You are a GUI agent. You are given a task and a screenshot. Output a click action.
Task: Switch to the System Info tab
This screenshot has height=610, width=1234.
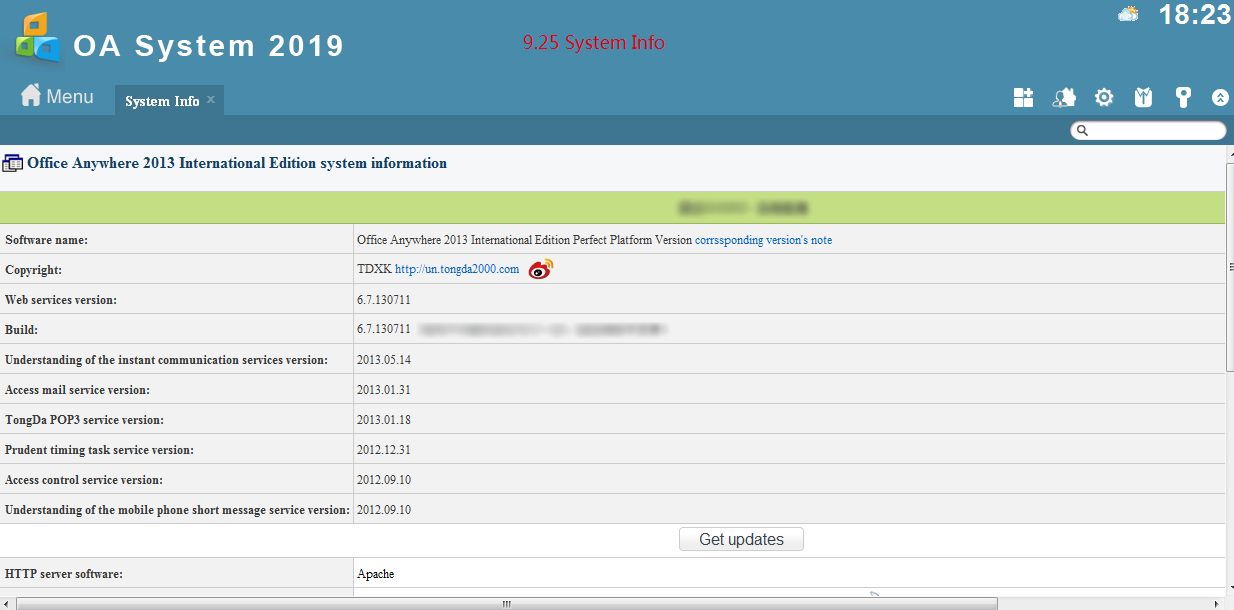pos(162,101)
